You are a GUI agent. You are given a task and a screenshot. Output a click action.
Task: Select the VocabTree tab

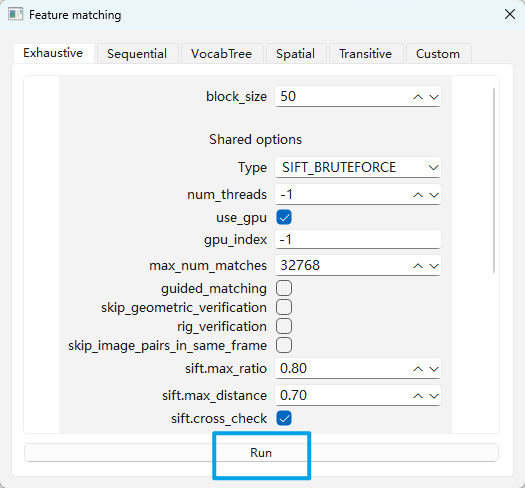(222, 54)
